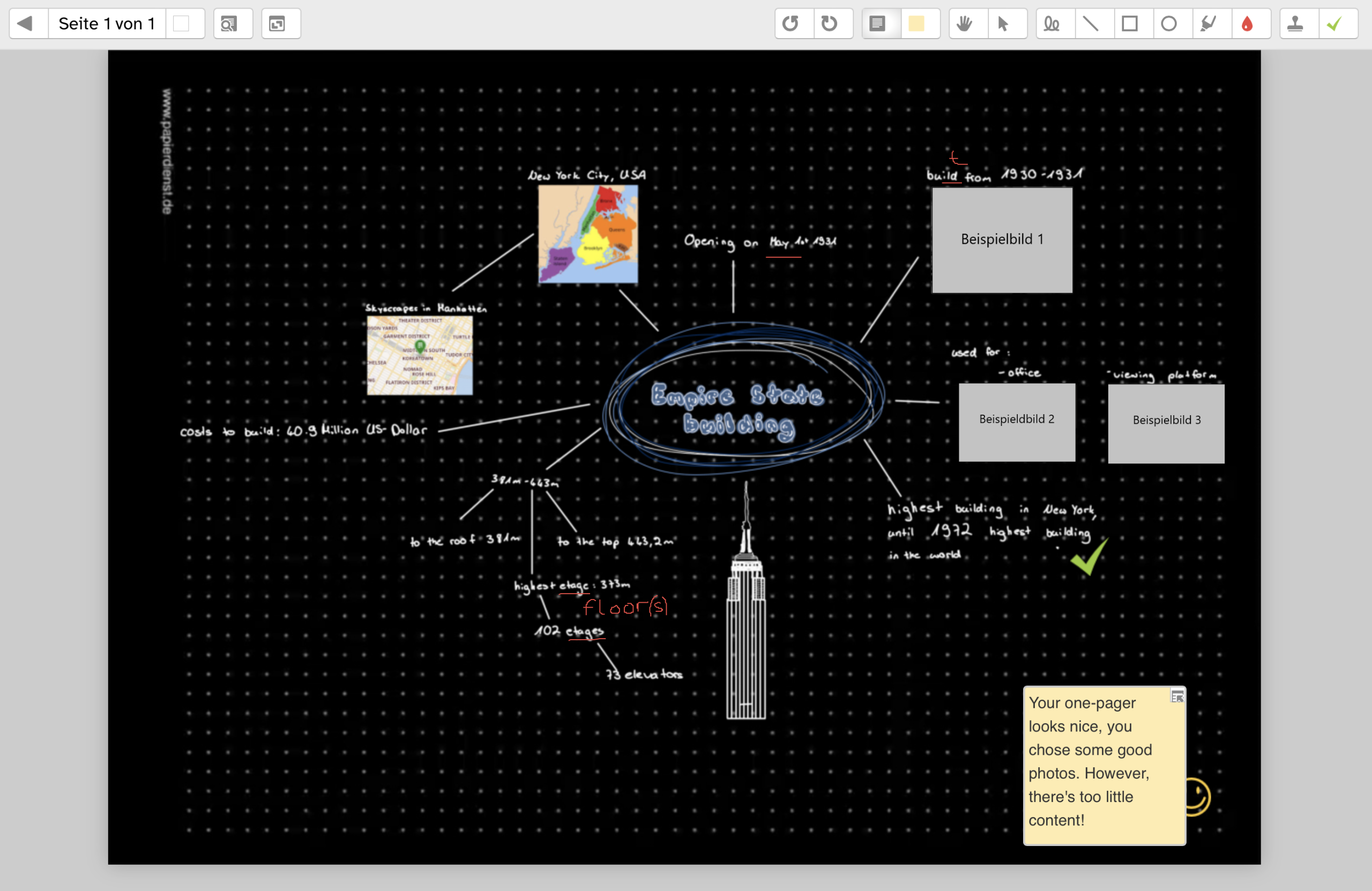Toggle the text comment mode button
This screenshot has width=1372, height=891.
(x=877, y=24)
